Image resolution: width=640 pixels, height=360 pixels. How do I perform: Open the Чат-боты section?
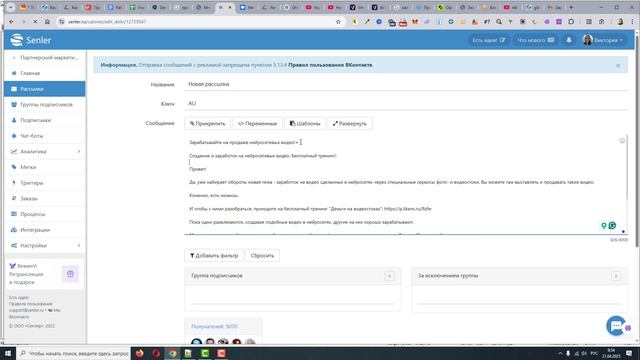tap(45, 136)
